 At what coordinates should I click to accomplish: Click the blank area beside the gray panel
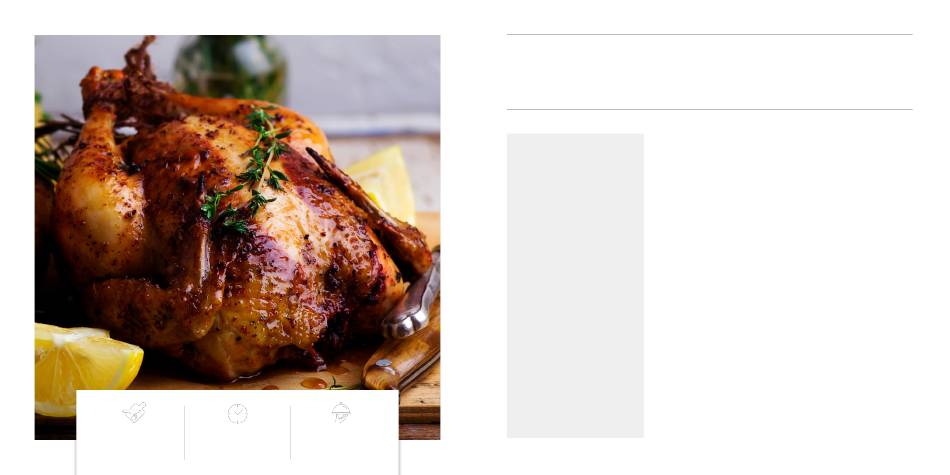pos(778,285)
